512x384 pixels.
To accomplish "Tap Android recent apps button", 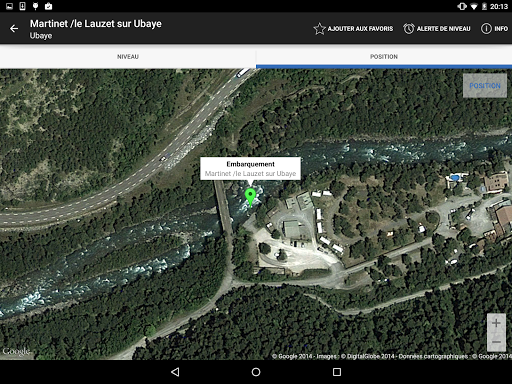I will [x=337, y=372].
